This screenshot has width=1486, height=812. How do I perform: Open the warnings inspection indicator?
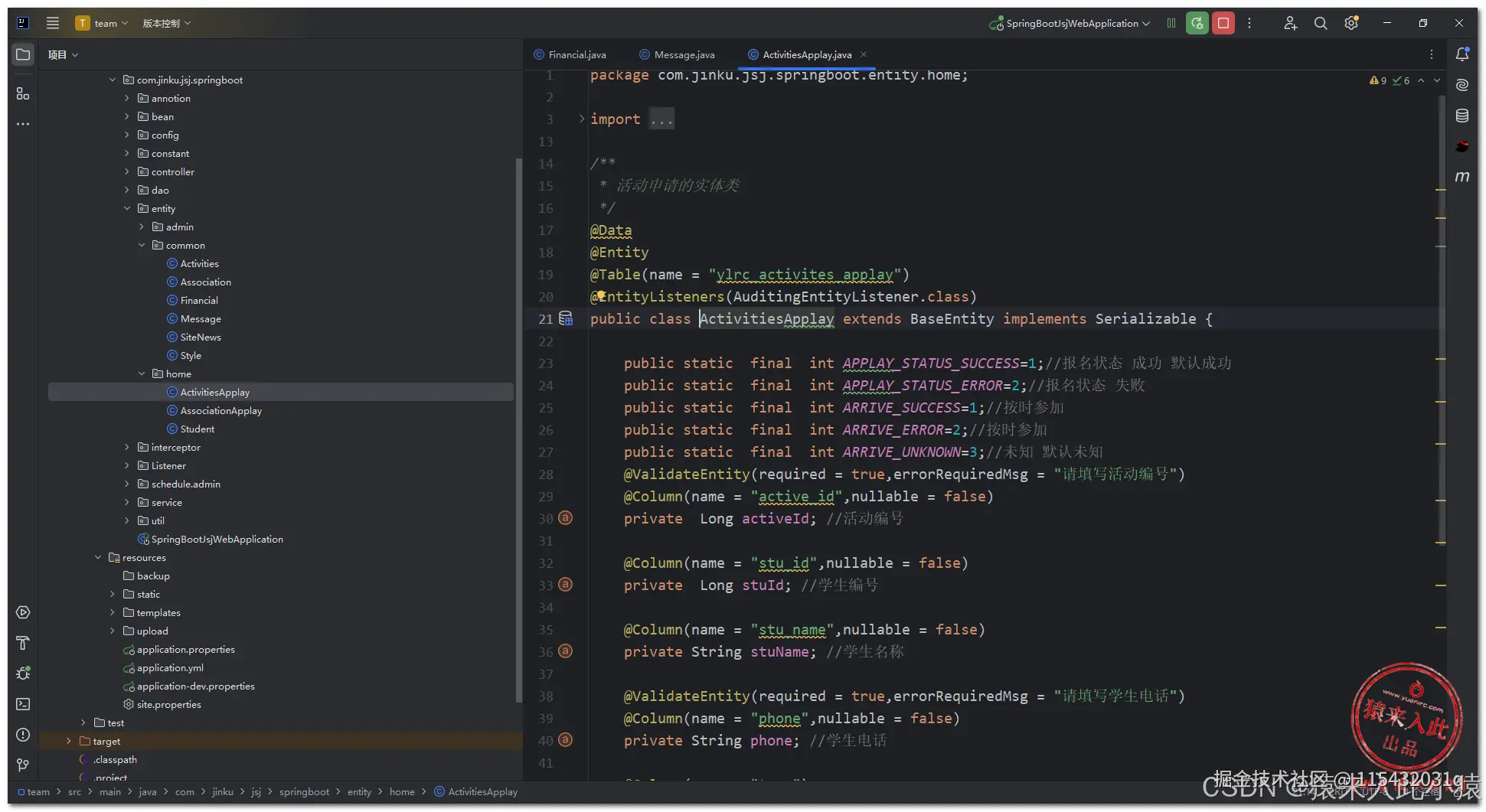1377,80
